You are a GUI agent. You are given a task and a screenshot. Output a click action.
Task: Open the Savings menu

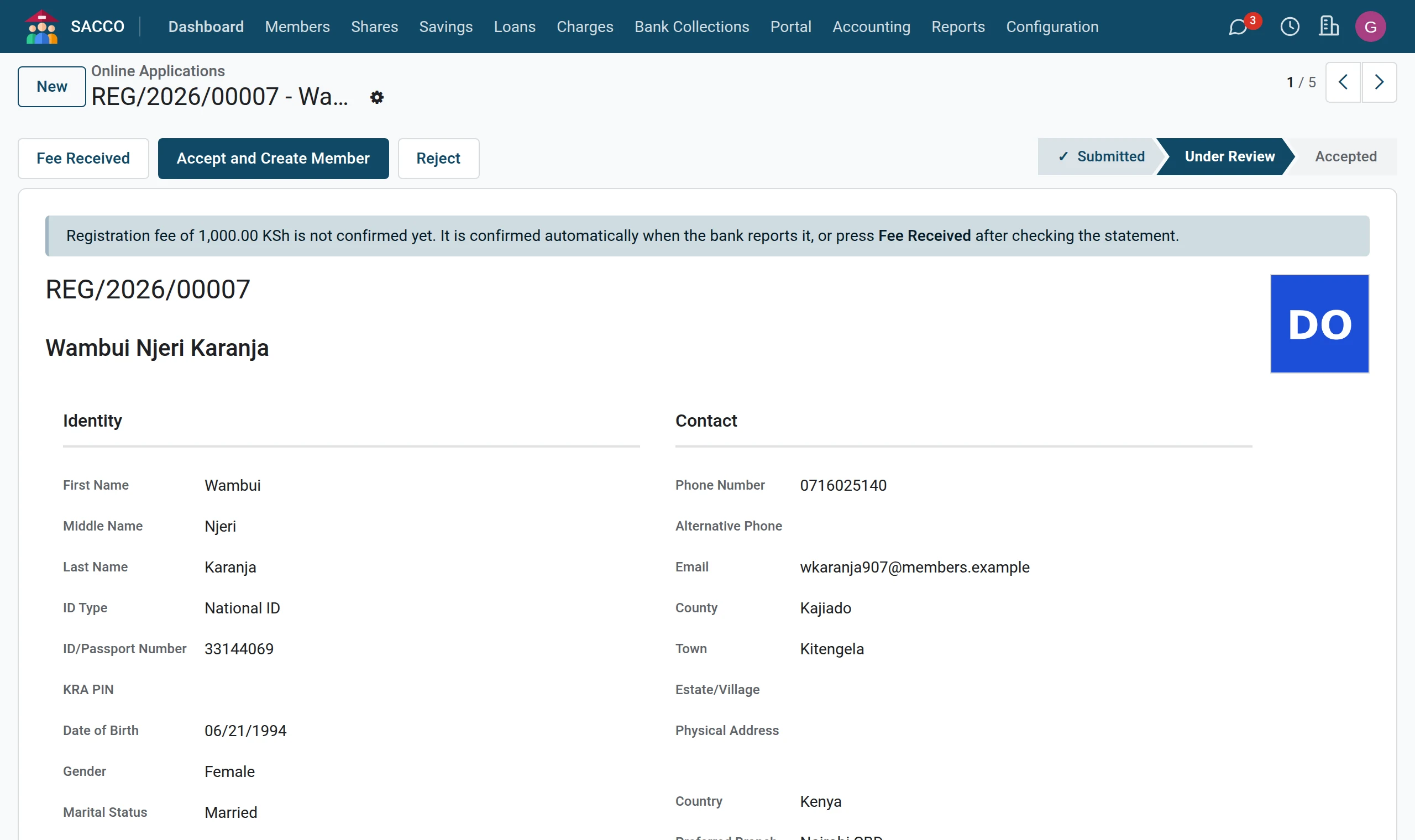pyautogui.click(x=446, y=27)
